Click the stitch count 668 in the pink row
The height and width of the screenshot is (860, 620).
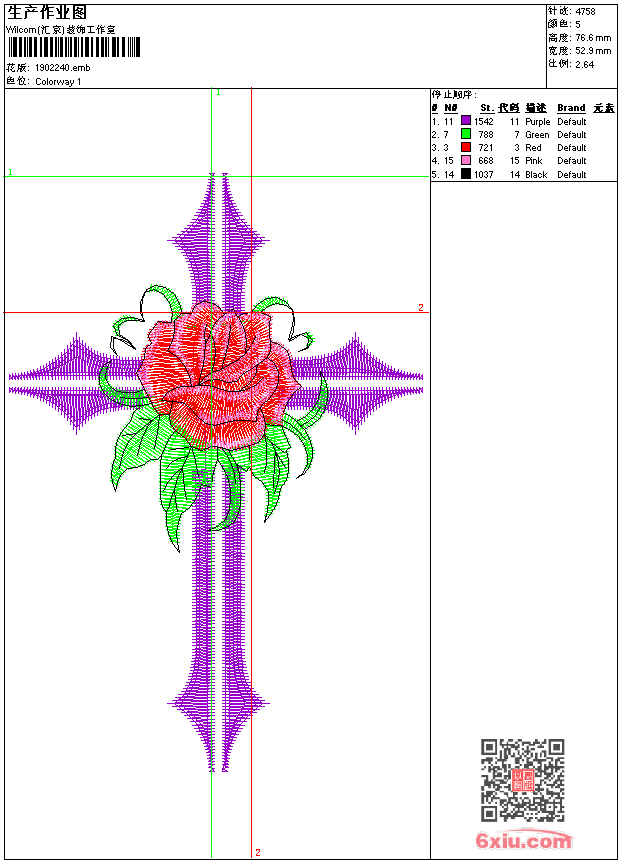(486, 161)
